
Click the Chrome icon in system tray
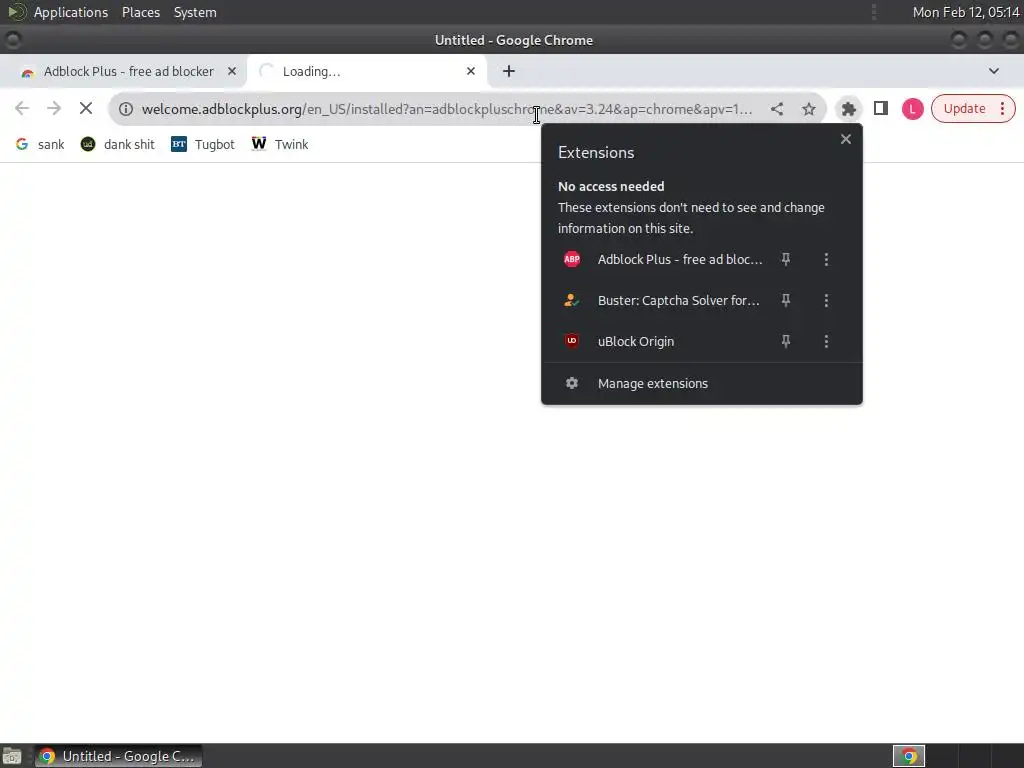point(909,756)
